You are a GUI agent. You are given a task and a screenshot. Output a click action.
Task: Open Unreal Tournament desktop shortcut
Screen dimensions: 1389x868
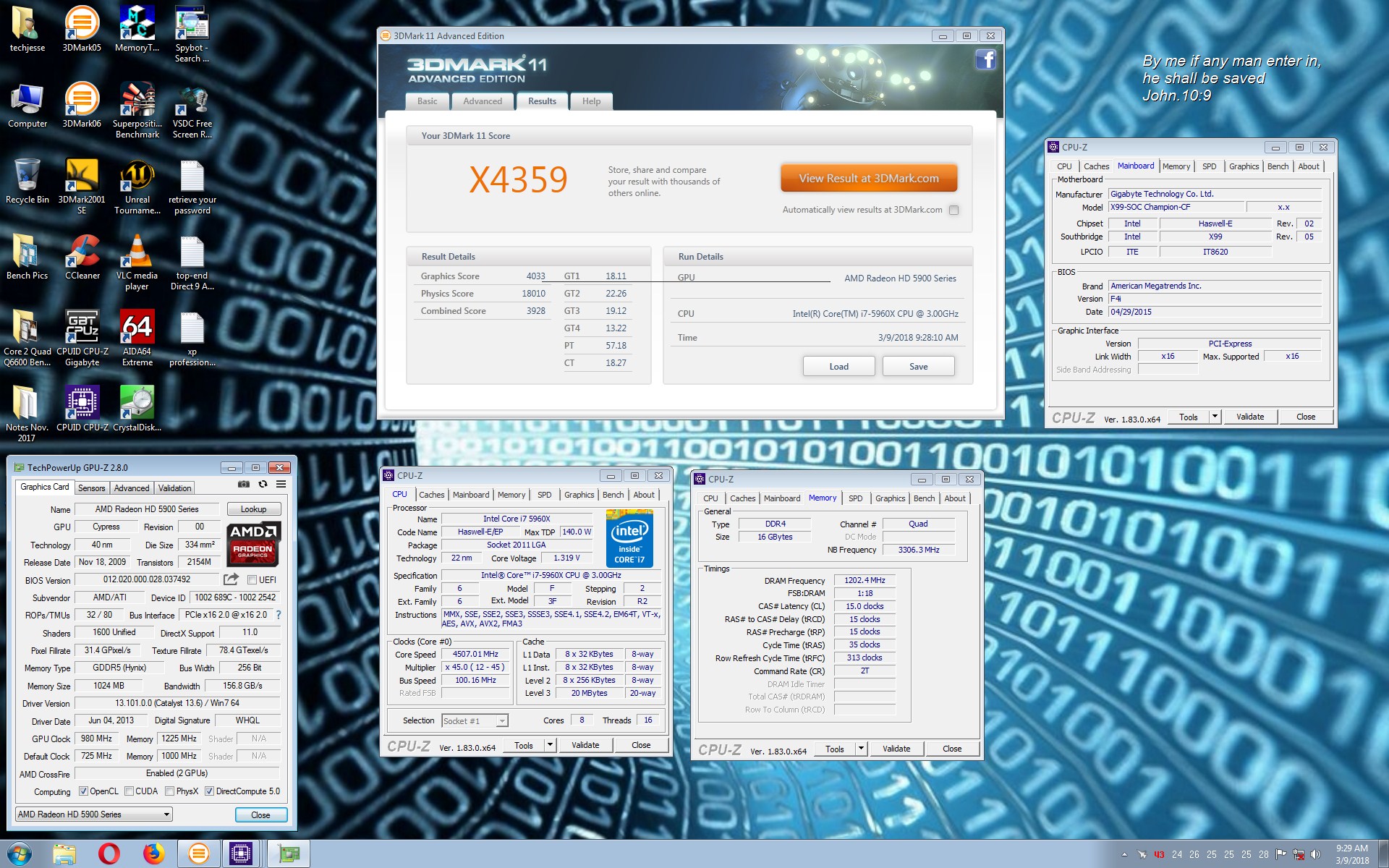pos(137,186)
